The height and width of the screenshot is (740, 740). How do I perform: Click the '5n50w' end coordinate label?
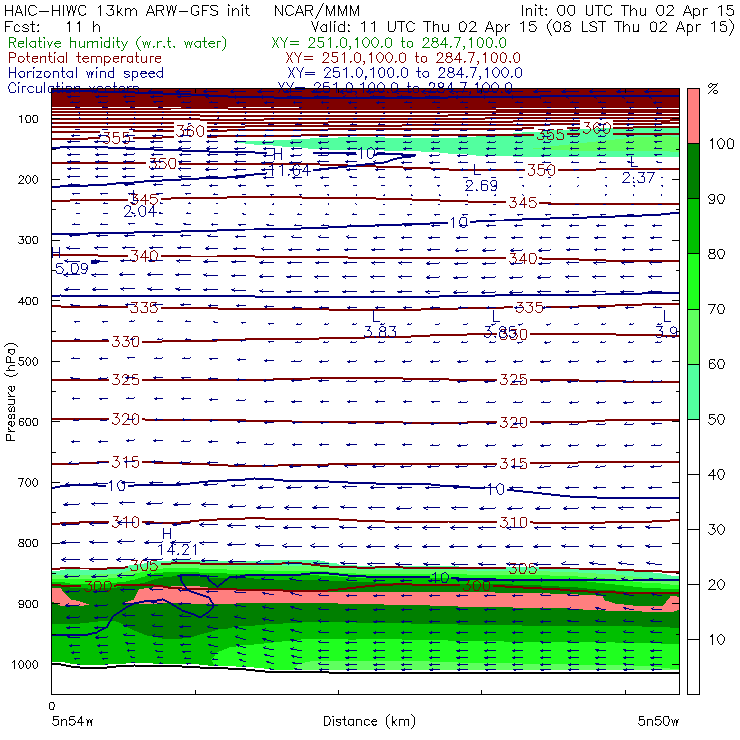658,721
